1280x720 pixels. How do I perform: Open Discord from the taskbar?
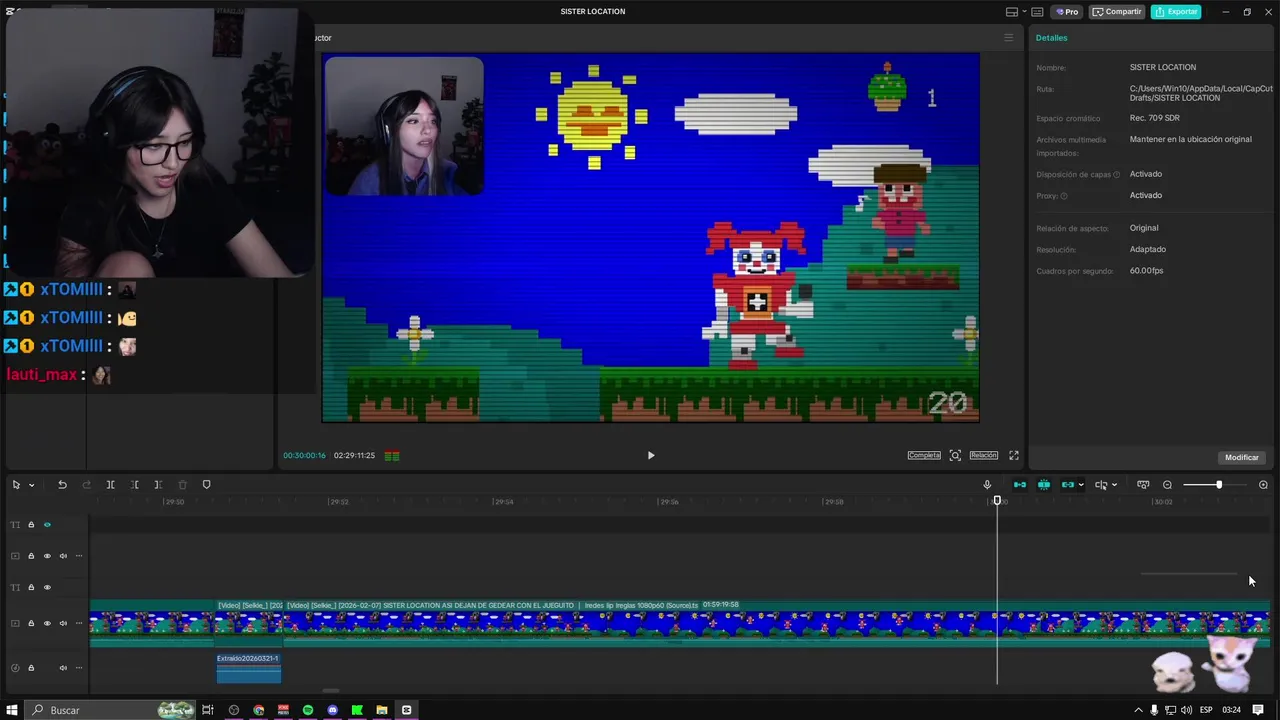333,710
